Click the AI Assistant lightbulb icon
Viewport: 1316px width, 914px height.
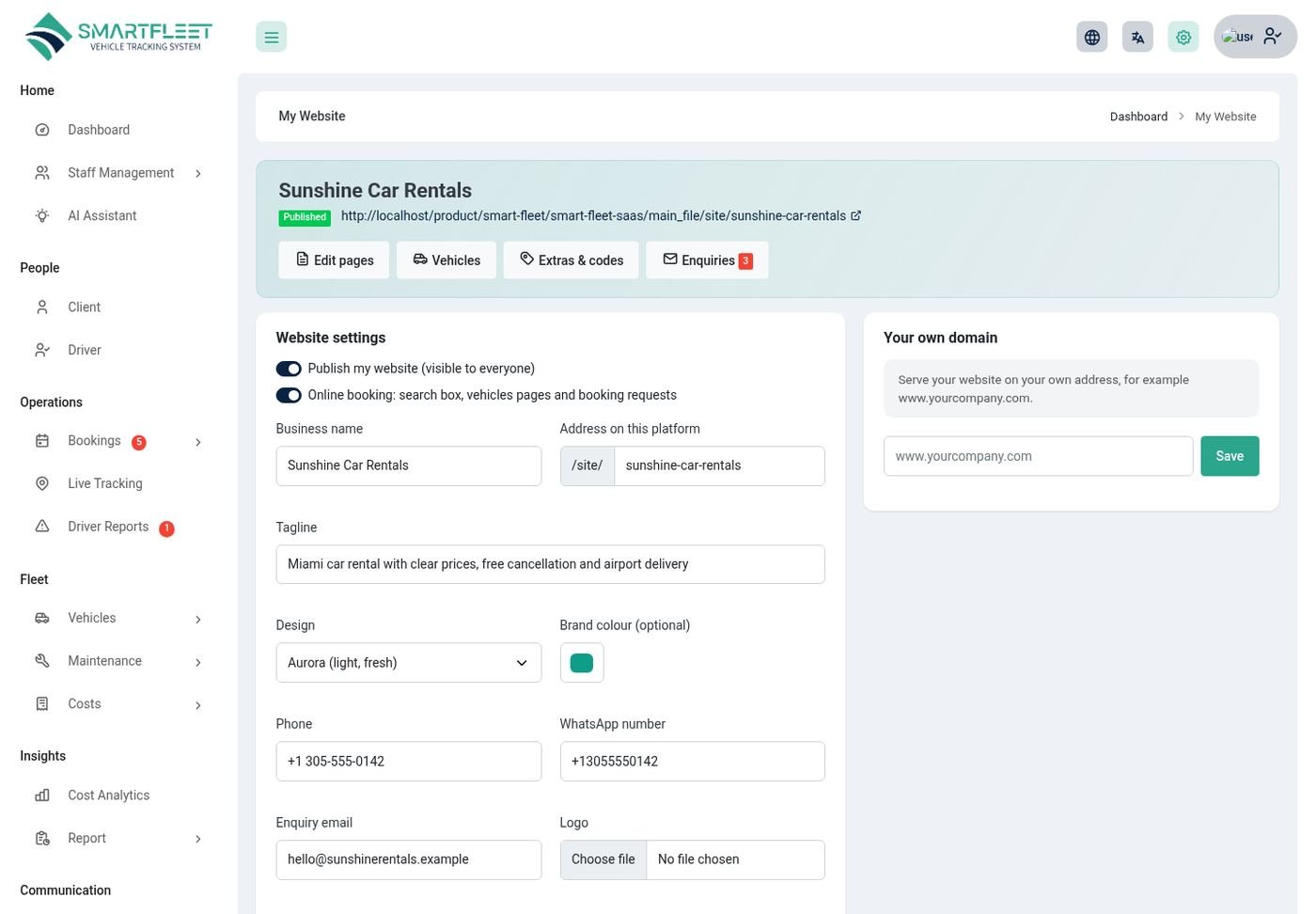[42, 215]
